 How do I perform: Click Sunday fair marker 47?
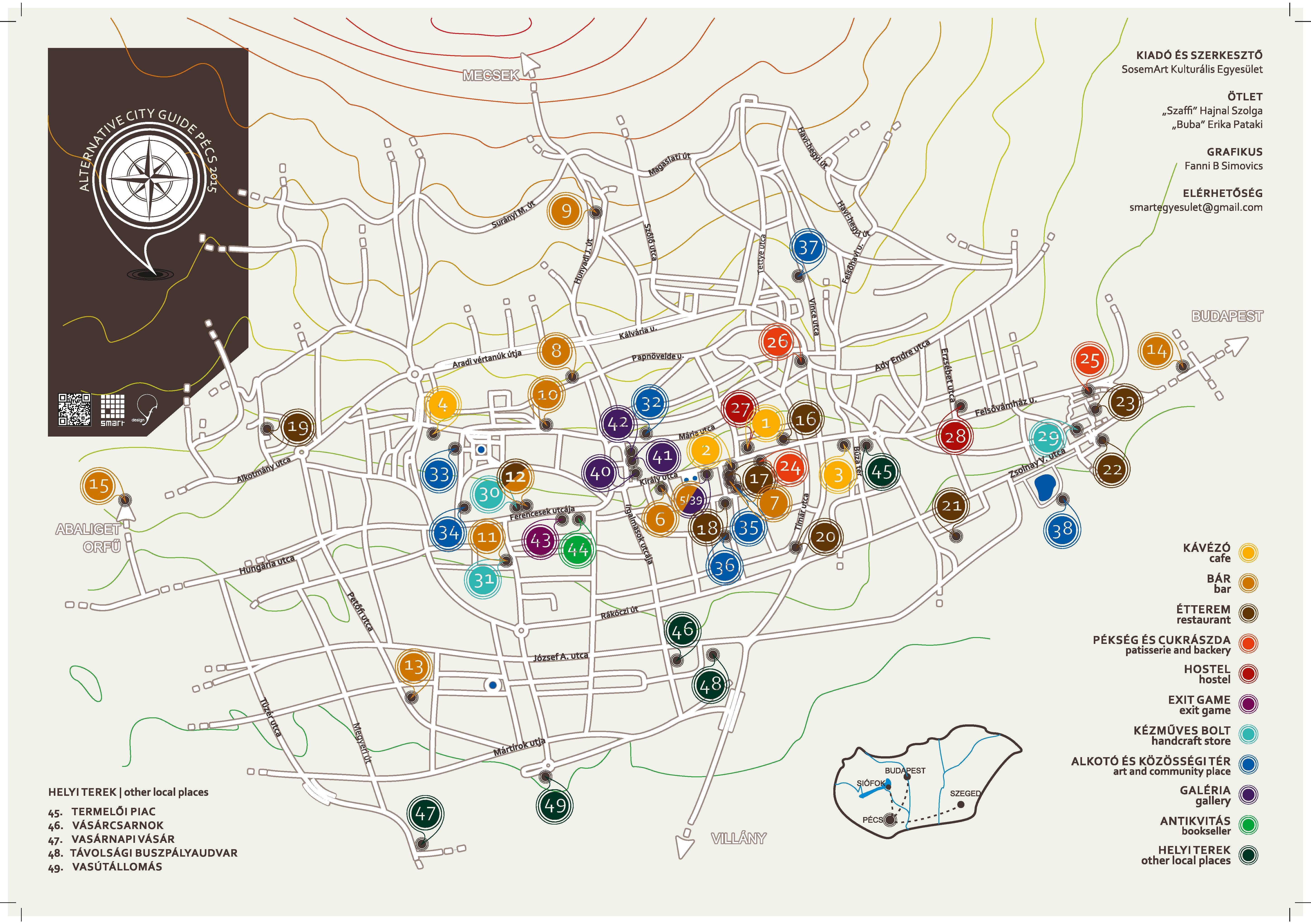pyautogui.click(x=425, y=813)
